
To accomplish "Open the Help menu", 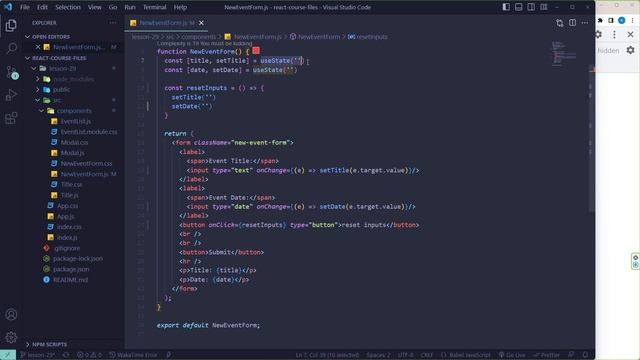I will pyautogui.click(x=180, y=7).
